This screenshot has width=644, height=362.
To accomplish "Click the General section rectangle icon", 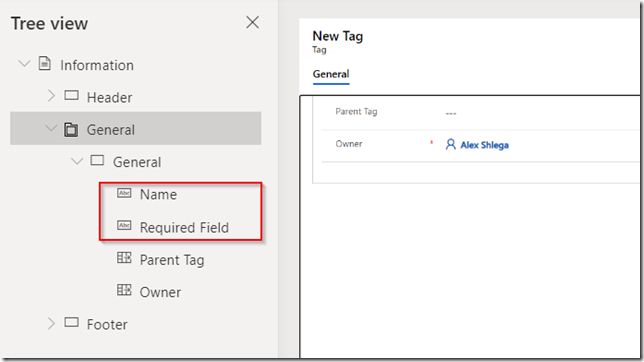I will point(97,160).
